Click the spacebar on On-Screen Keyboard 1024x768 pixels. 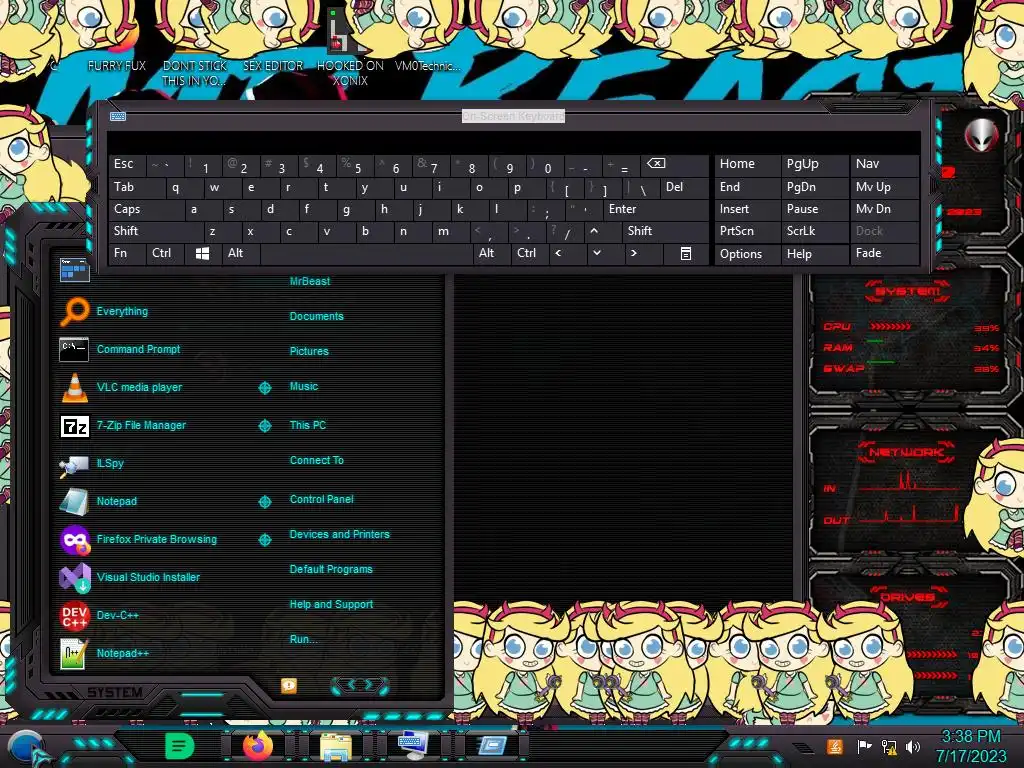coord(366,253)
